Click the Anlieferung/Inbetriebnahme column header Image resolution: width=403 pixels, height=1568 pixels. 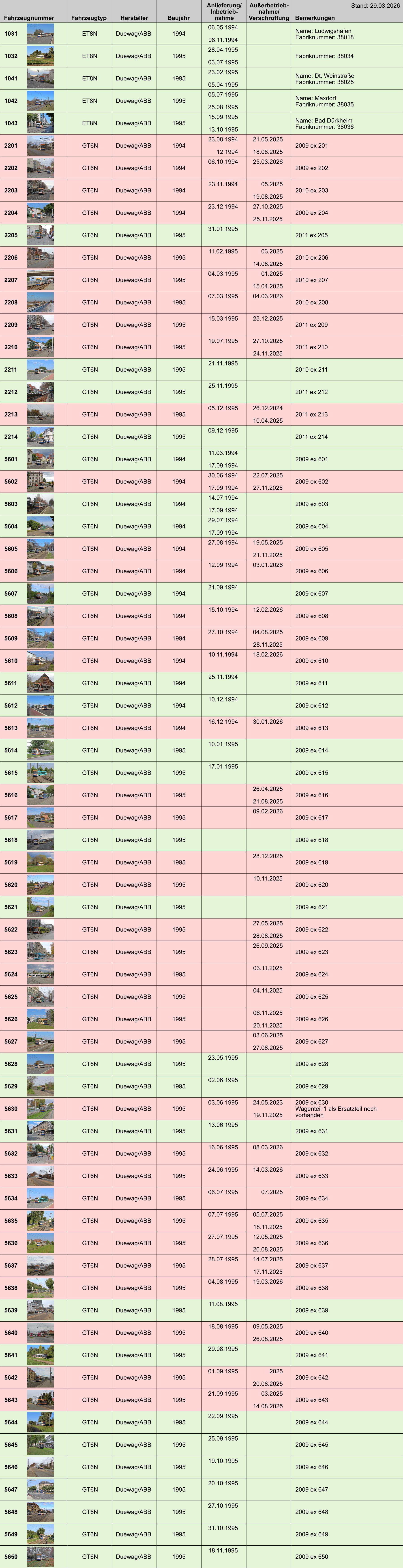tap(224, 12)
